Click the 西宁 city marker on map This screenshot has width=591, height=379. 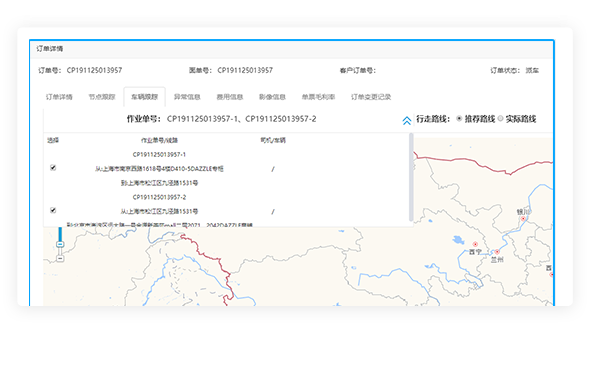[x=475, y=245]
